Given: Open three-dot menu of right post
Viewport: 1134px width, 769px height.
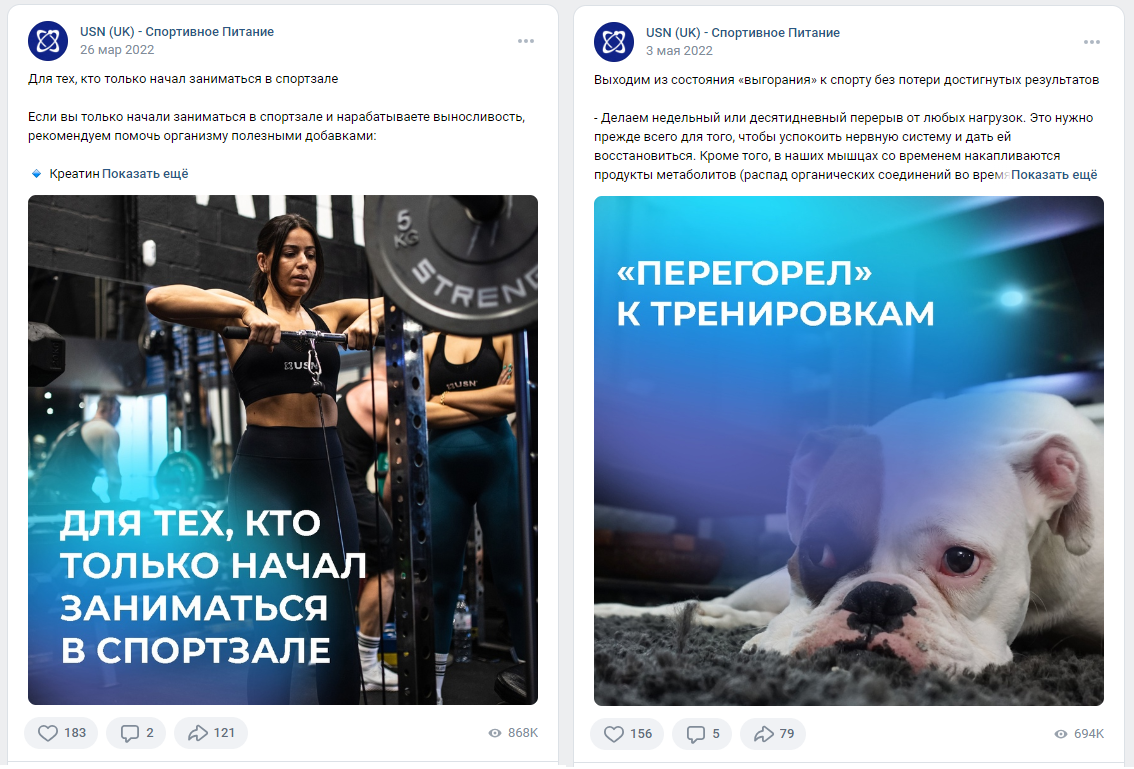Looking at the screenshot, I should click(1091, 42).
